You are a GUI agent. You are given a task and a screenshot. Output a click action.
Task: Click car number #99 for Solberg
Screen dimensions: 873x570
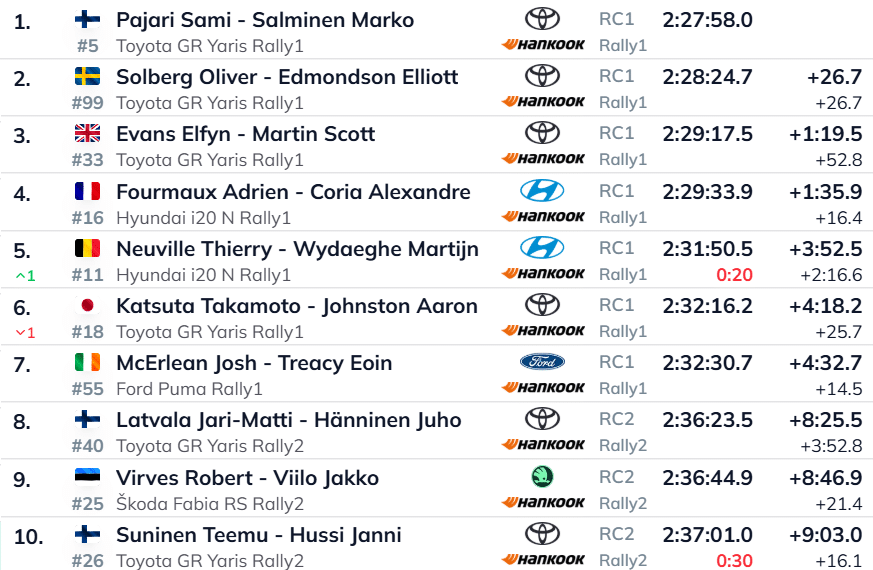pos(87,103)
